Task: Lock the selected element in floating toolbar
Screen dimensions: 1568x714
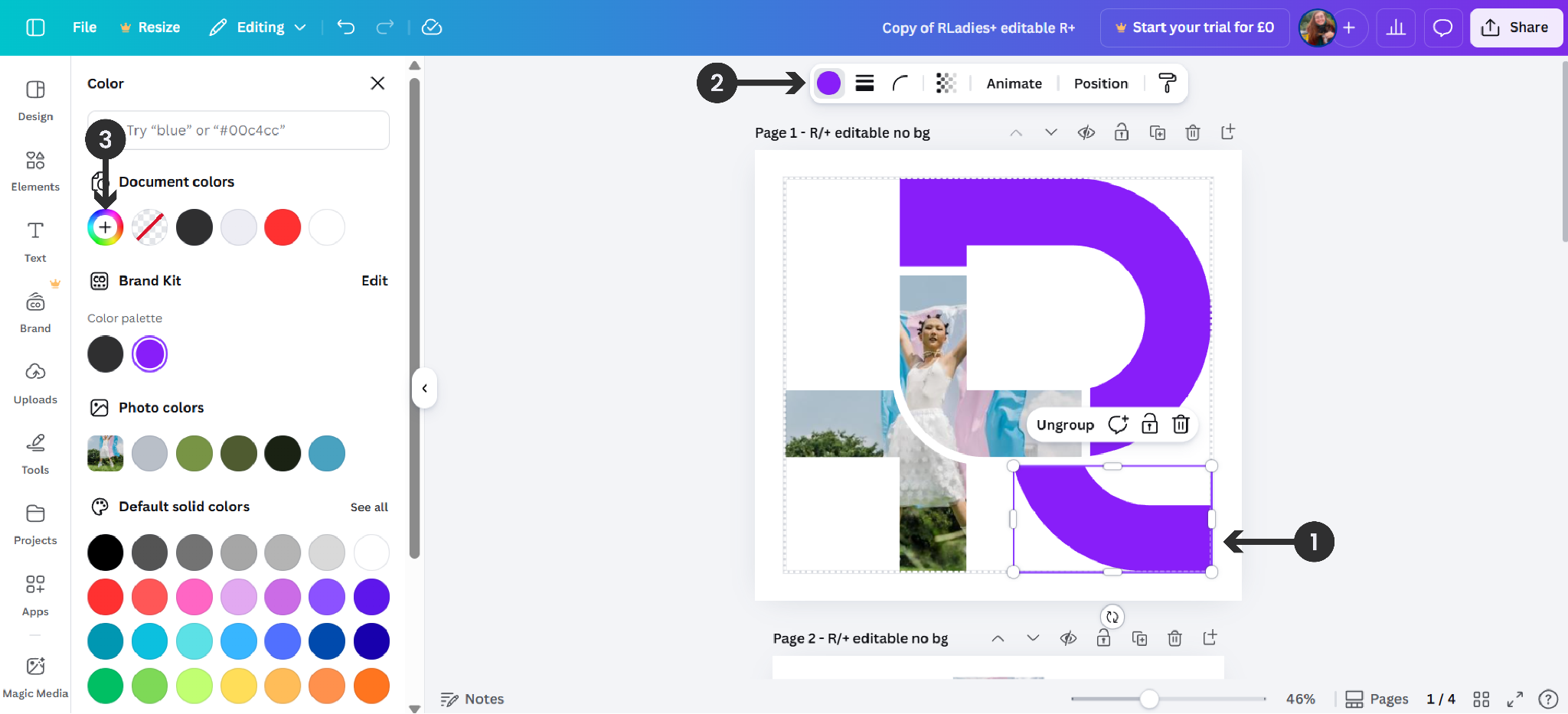Action: click(x=1149, y=425)
